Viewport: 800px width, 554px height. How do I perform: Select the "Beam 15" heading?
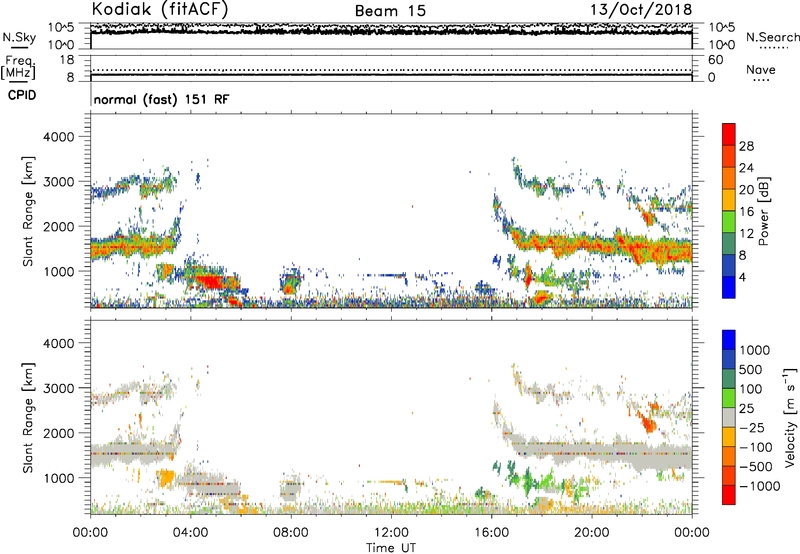click(390, 11)
